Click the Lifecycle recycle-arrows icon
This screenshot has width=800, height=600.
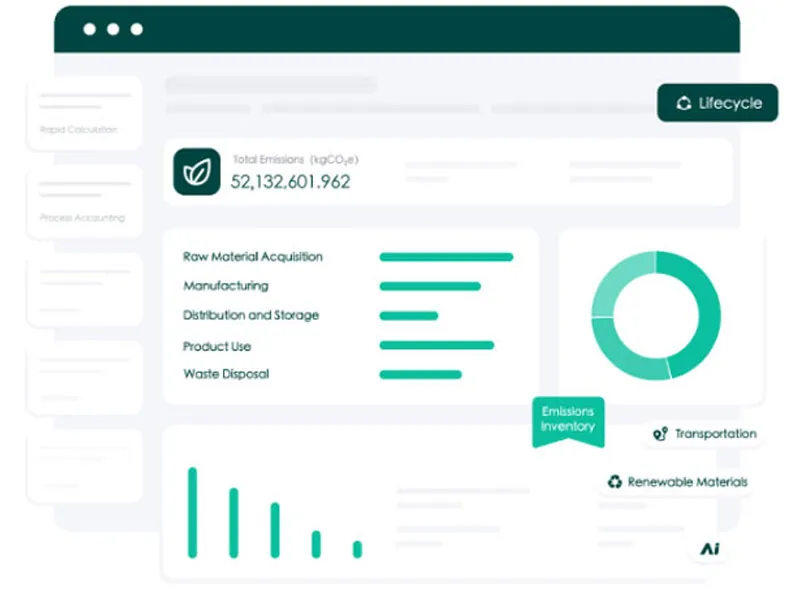tap(684, 103)
